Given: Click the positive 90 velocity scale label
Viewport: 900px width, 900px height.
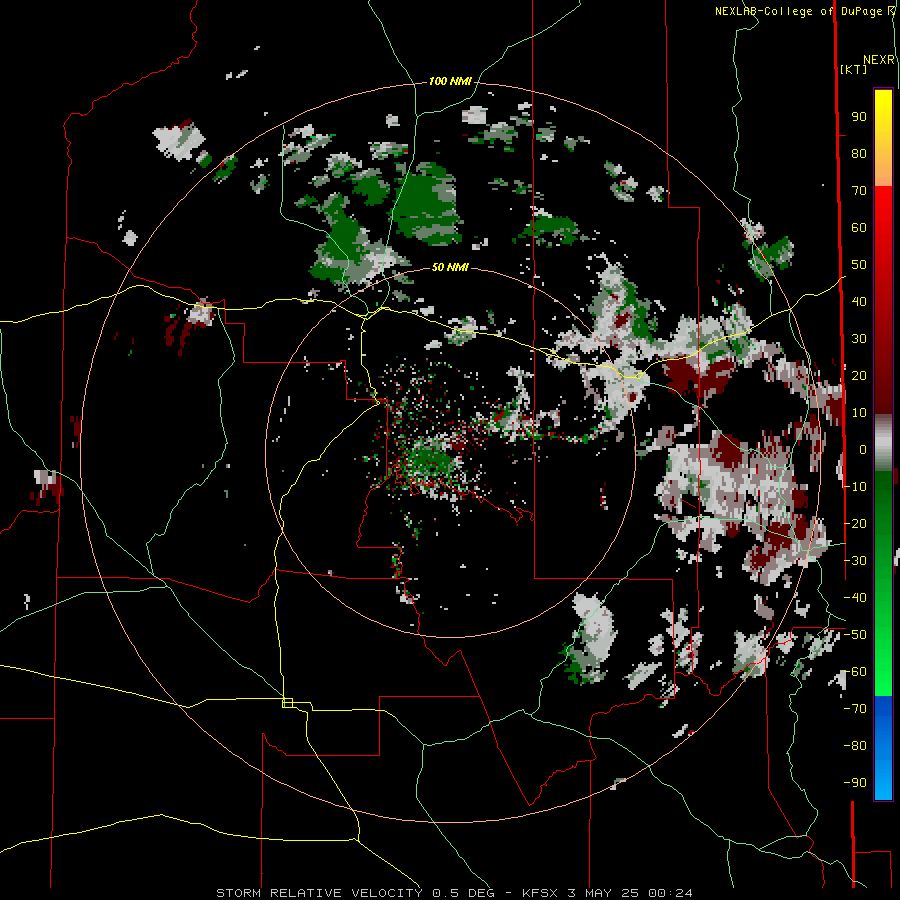Looking at the screenshot, I should click(x=859, y=117).
